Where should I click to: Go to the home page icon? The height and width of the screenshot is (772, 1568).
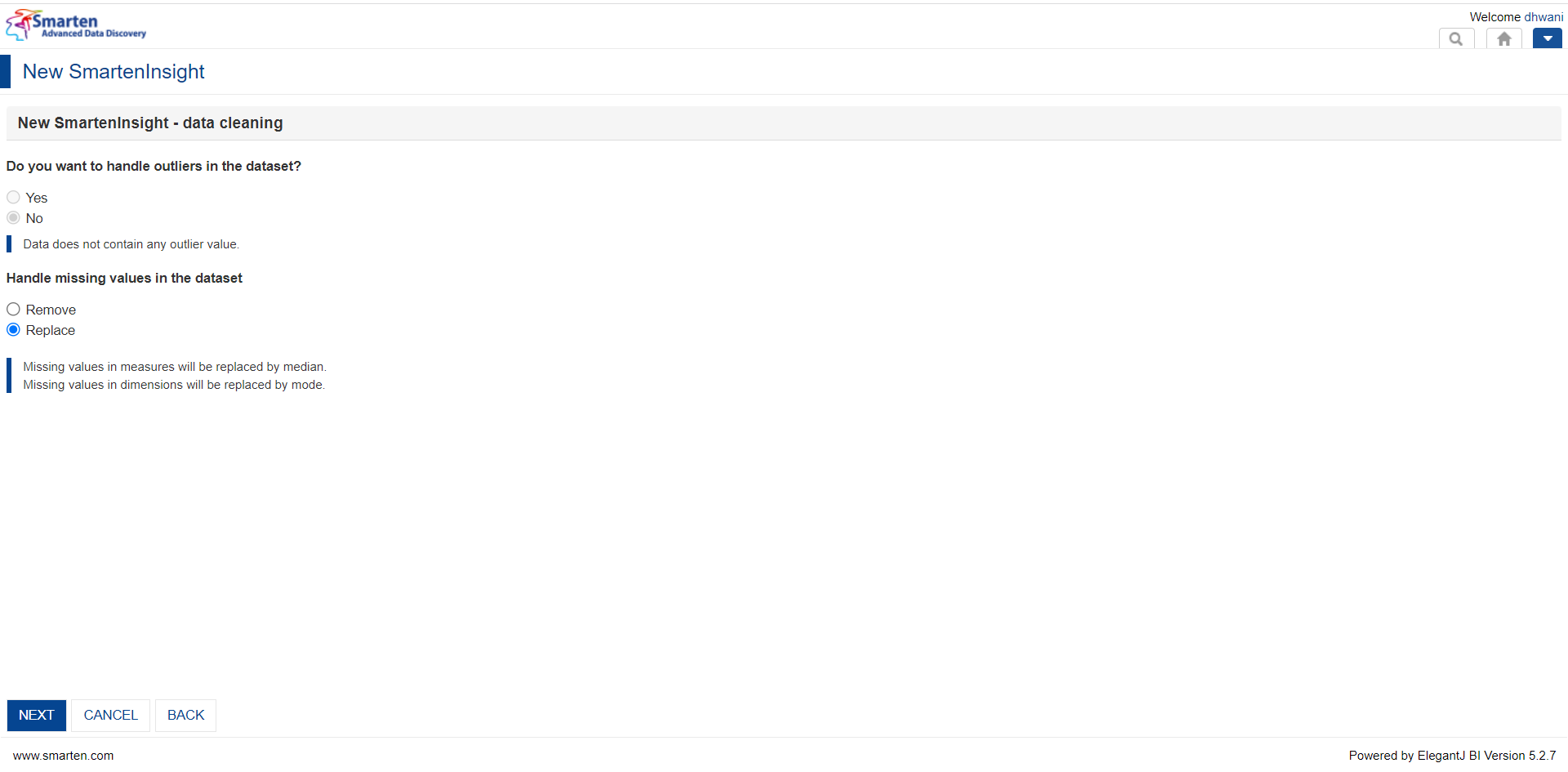[x=1503, y=38]
